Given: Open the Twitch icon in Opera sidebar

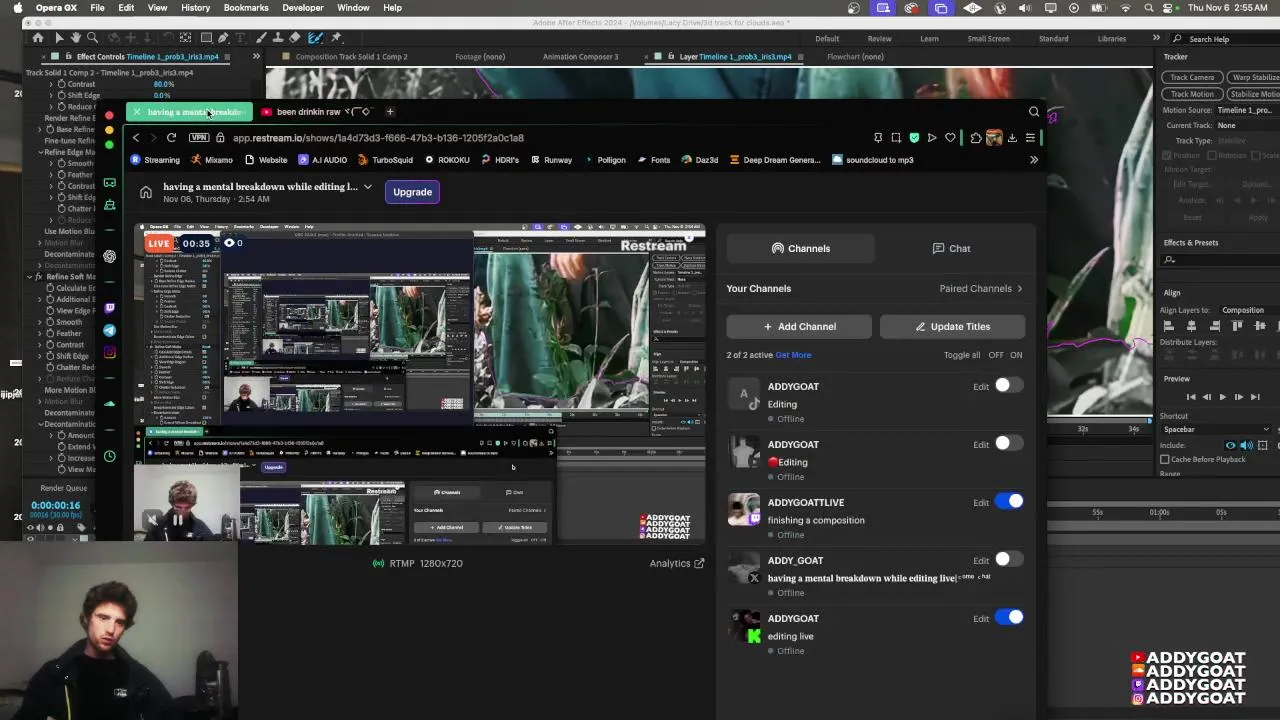Looking at the screenshot, I should [109, 308].
